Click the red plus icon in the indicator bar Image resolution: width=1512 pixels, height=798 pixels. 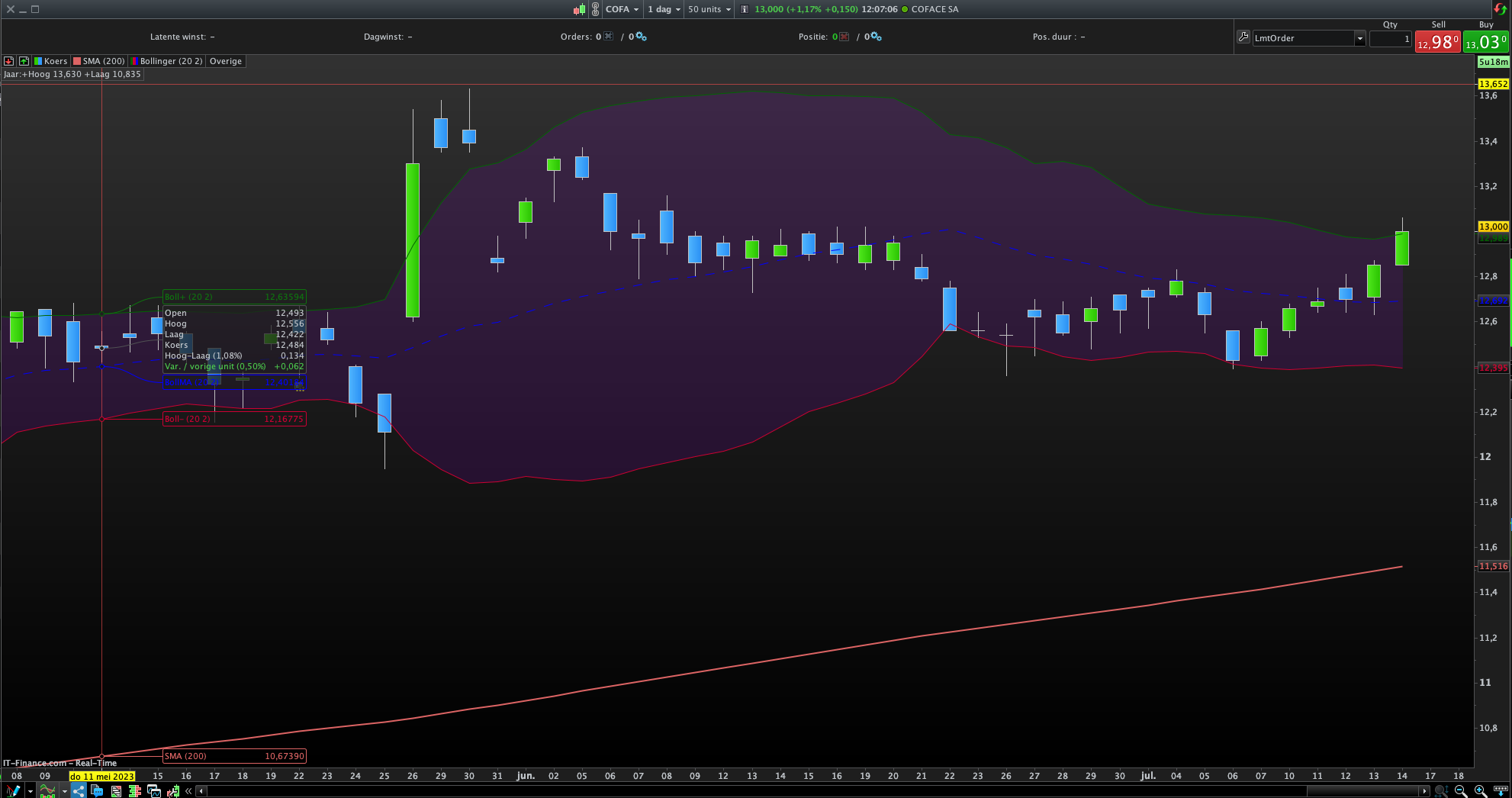point(9,61)
